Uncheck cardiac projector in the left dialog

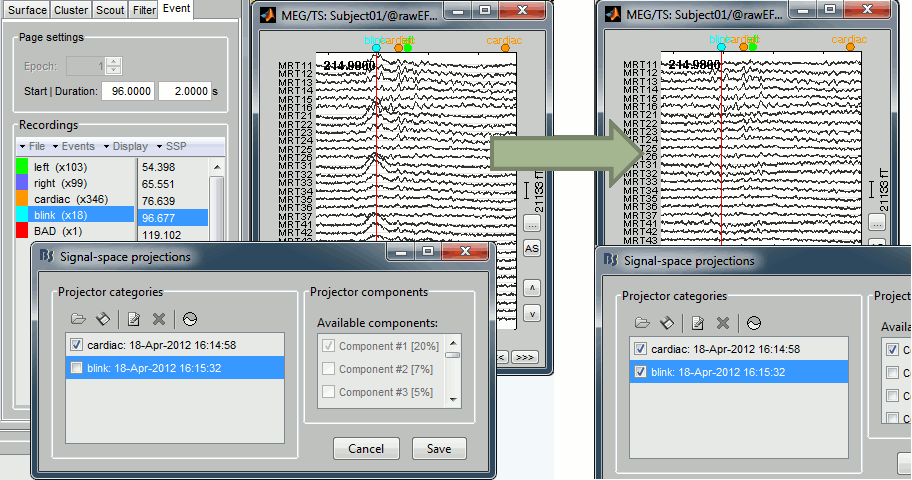74,347
